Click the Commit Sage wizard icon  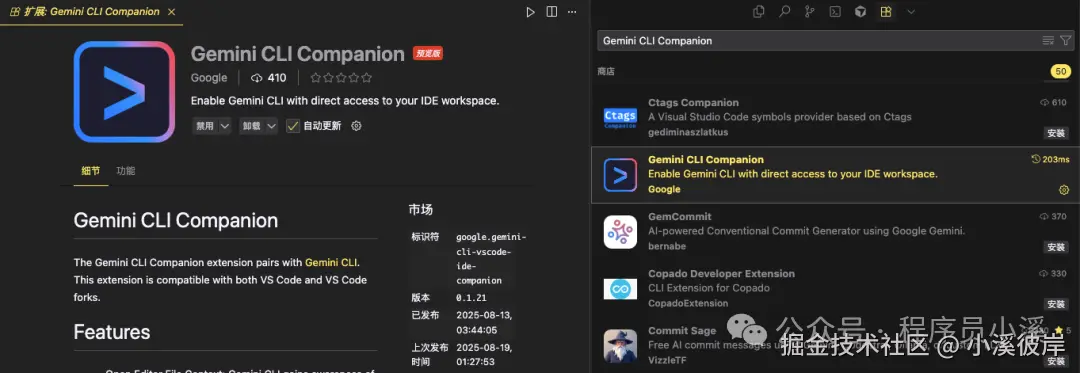click(x=620, y=346)
